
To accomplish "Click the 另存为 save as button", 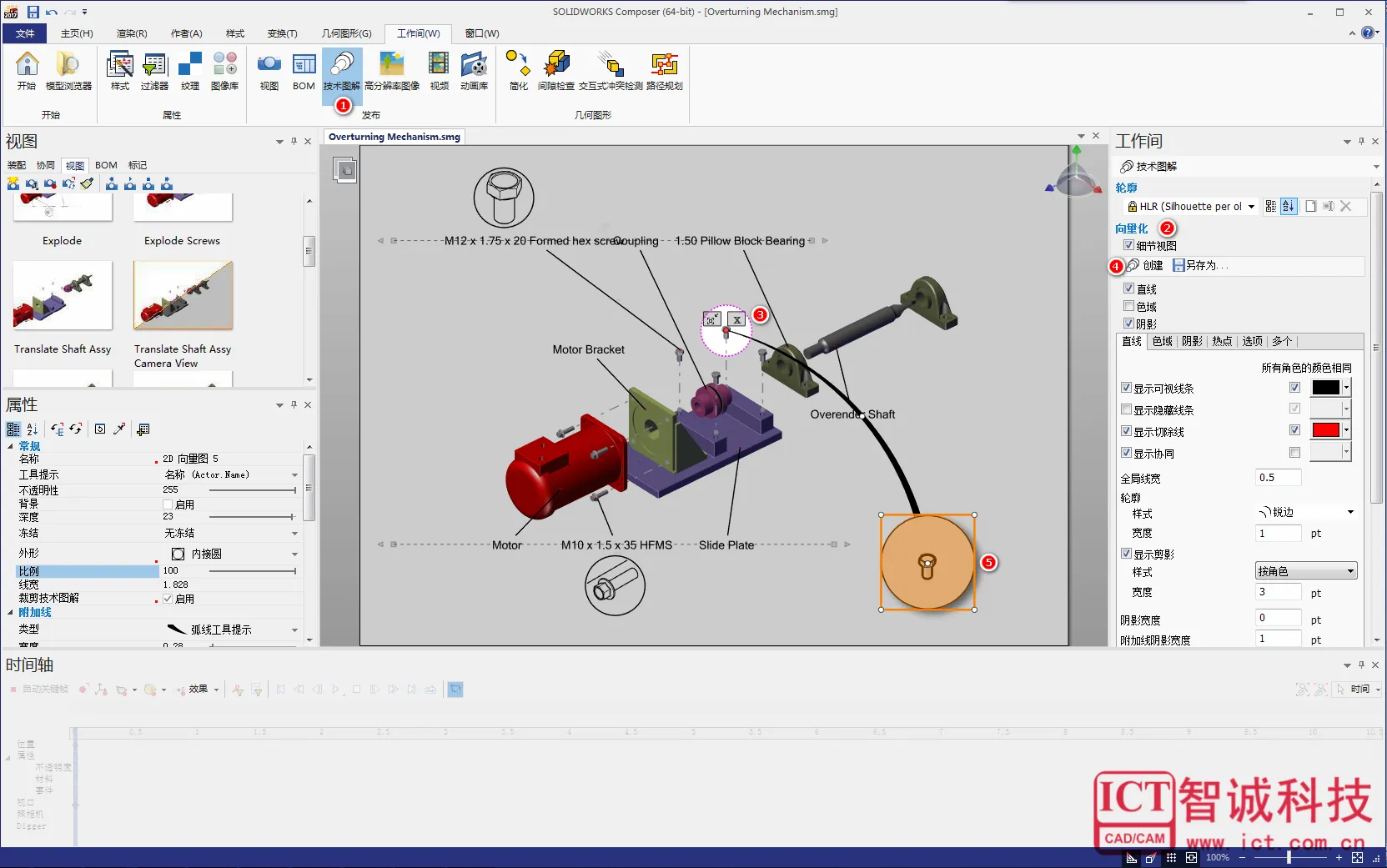I will pos(1201,265).
